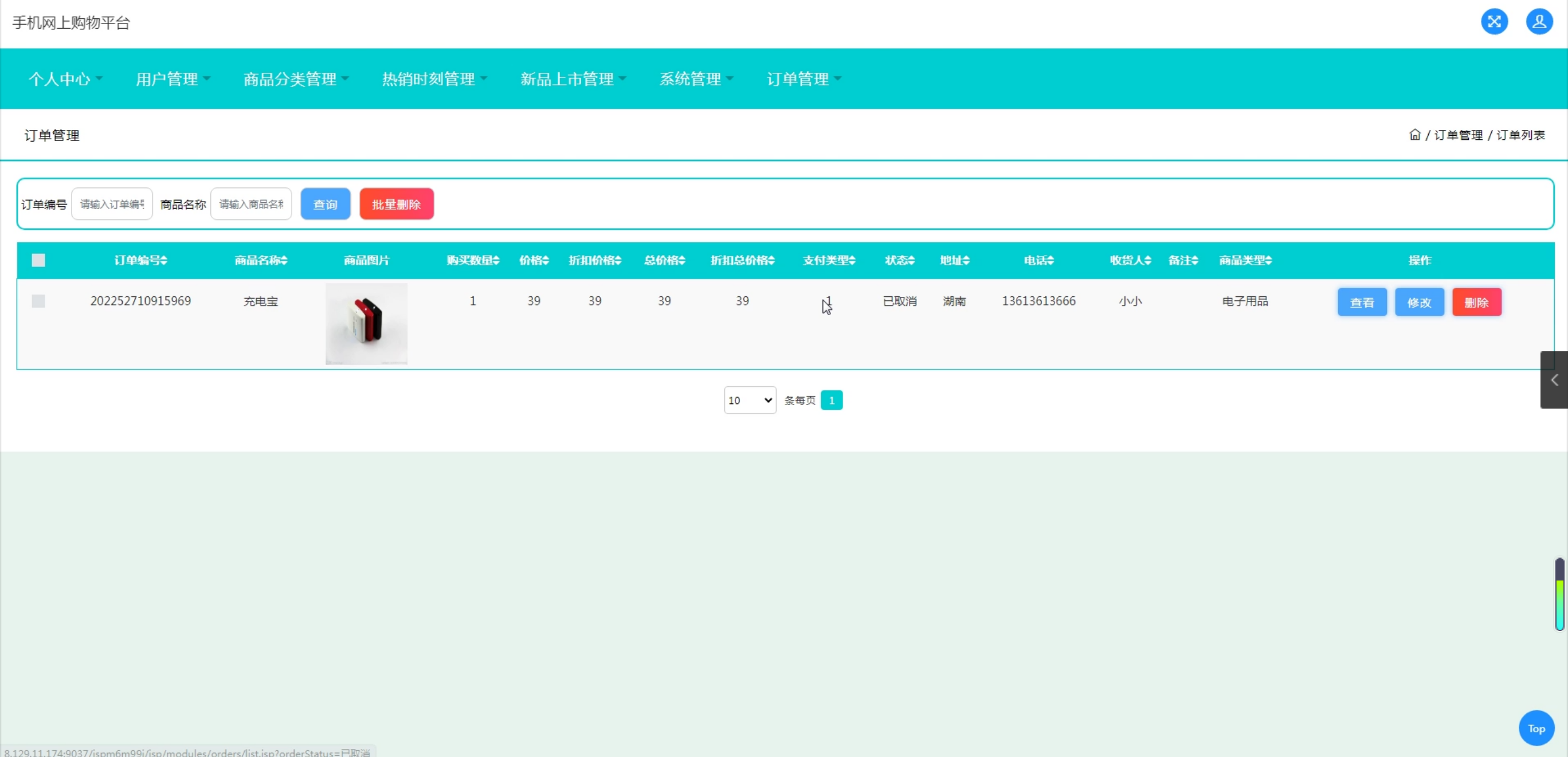1568x757 pixels.
Task: Click the 充电宝 product thumbnail image
Action: pyautogui.click(x=366, y=324)
